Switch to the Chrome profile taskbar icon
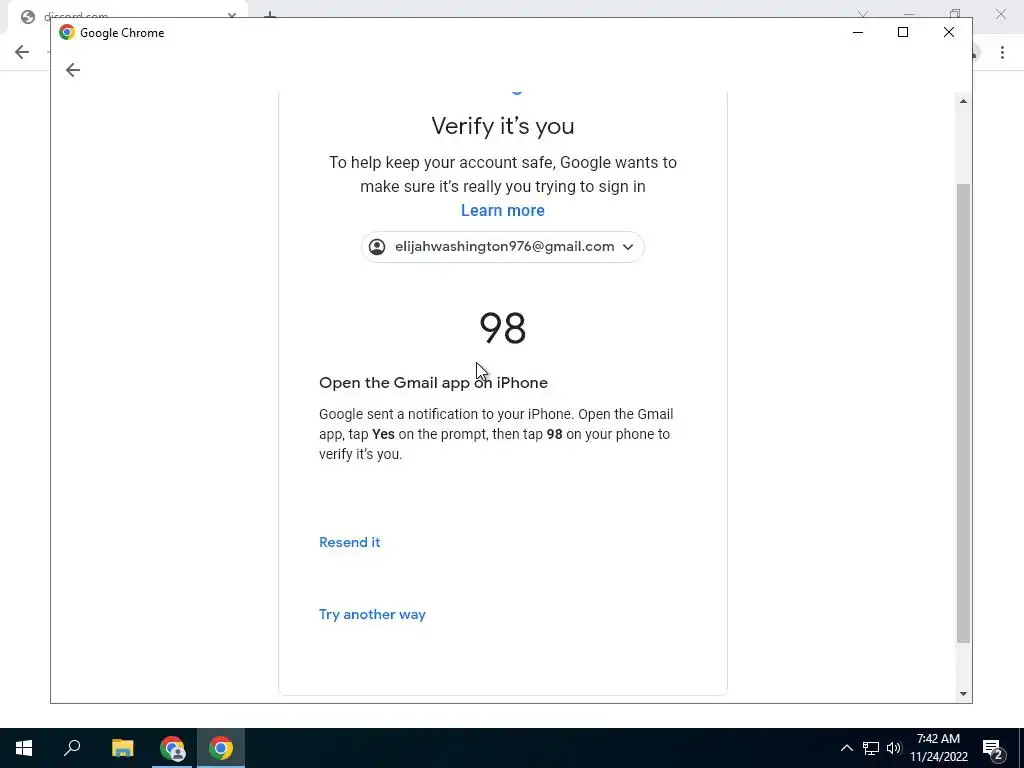 [x=172, y=748]
